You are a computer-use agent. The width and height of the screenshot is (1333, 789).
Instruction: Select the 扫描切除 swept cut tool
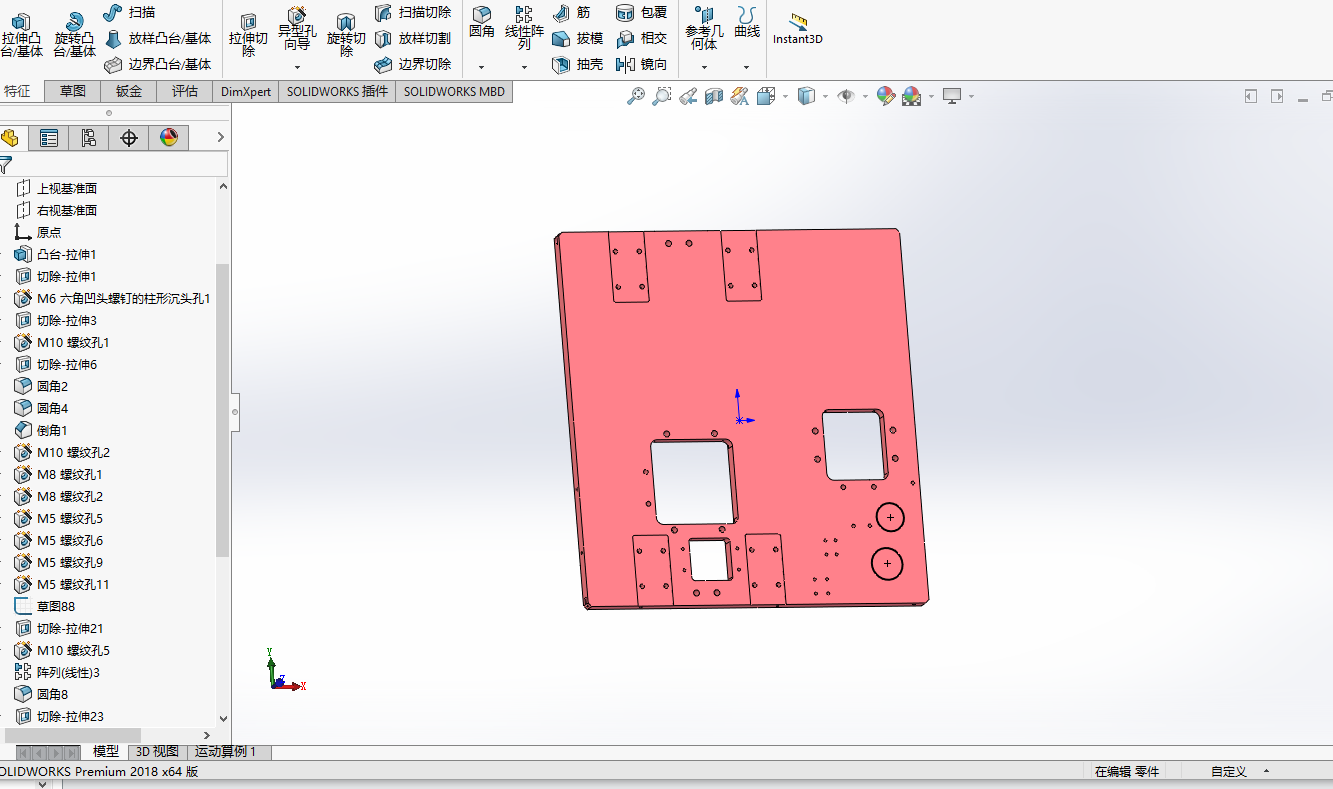[412, 12]
